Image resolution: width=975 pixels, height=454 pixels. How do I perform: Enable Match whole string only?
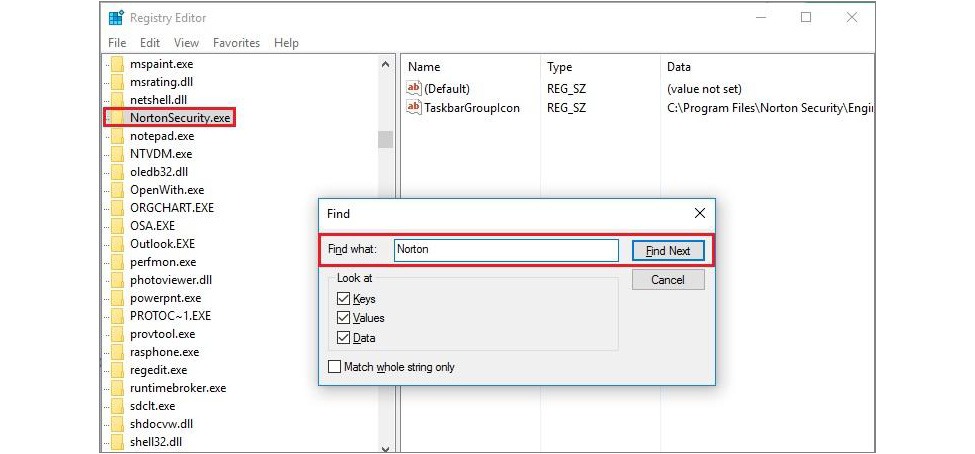pos(335,367)
